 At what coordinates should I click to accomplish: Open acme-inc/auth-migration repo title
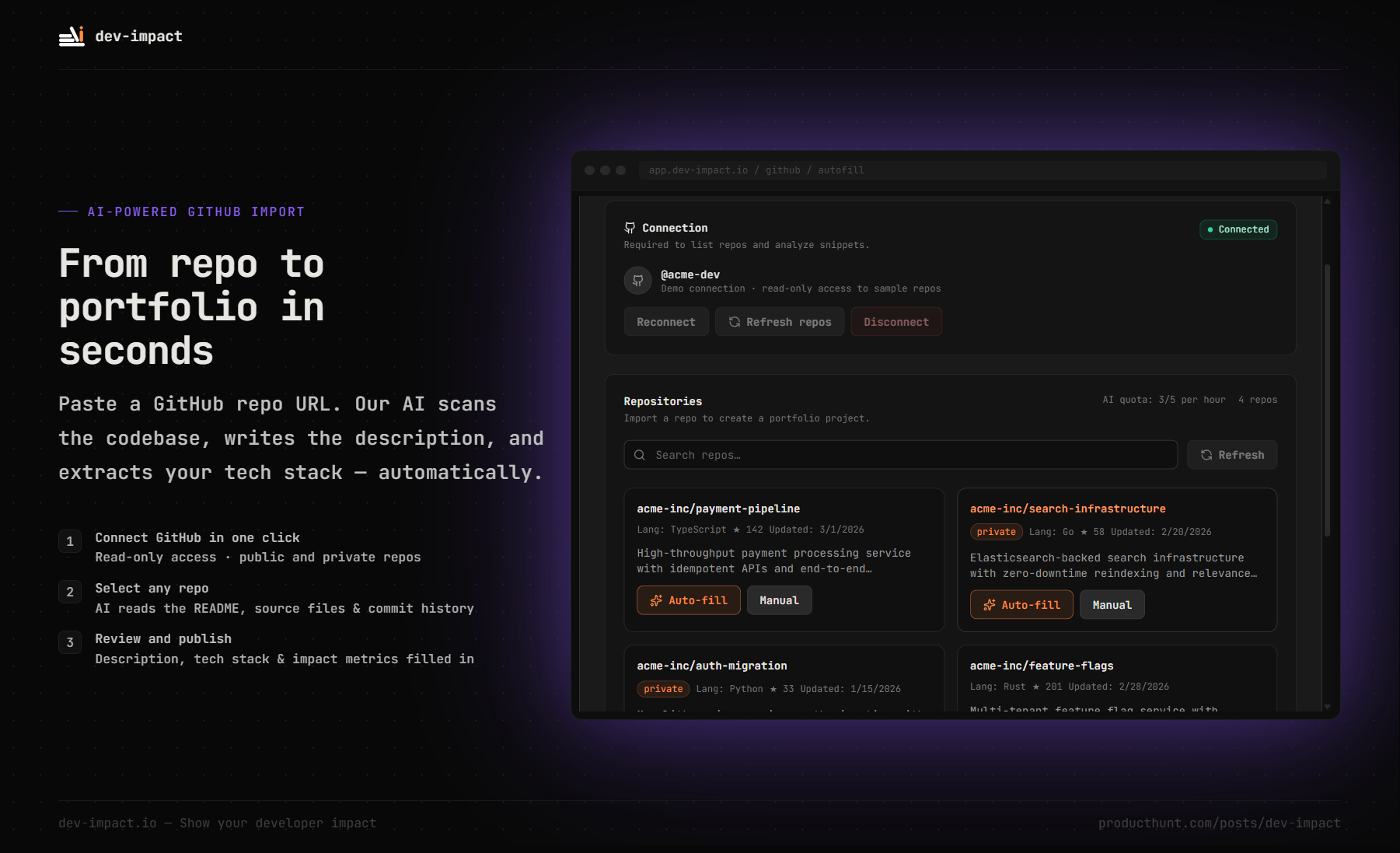(712, 666)
